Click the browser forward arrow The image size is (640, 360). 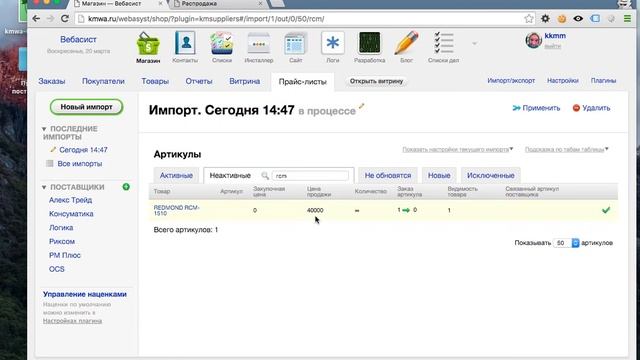[x=50, y=19]
